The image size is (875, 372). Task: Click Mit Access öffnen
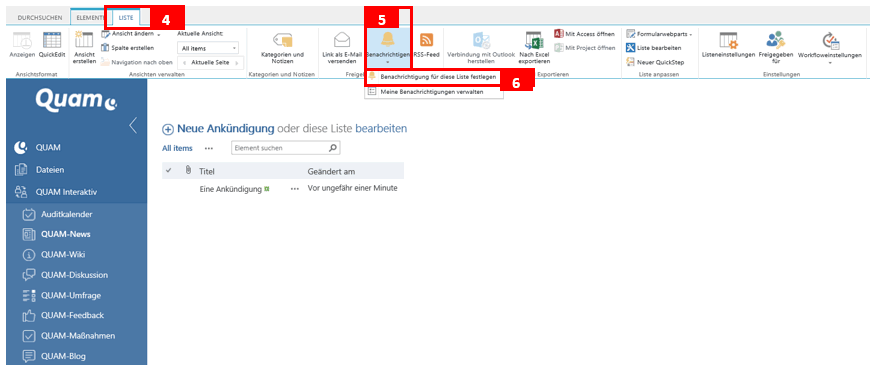[x=584, y=34]
